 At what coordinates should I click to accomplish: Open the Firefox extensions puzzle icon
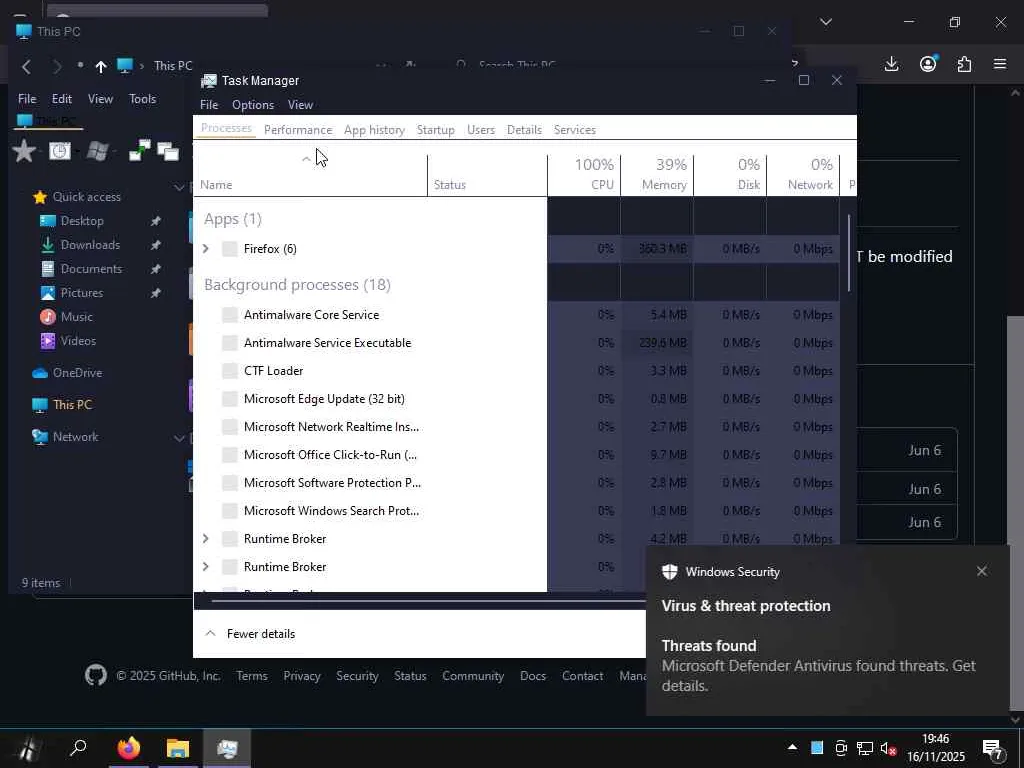tap(964, 64)
